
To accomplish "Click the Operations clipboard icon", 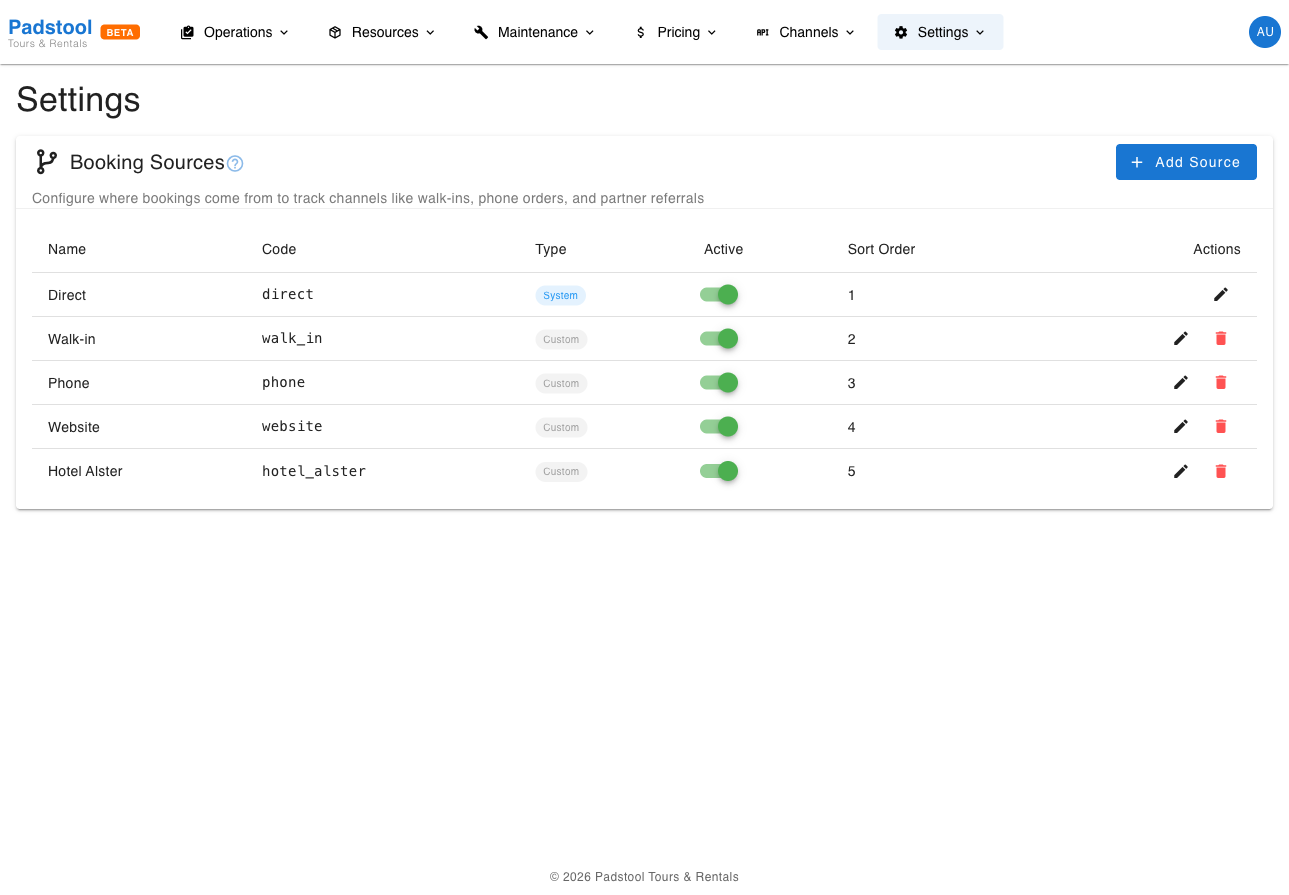I will coord(187,32).
